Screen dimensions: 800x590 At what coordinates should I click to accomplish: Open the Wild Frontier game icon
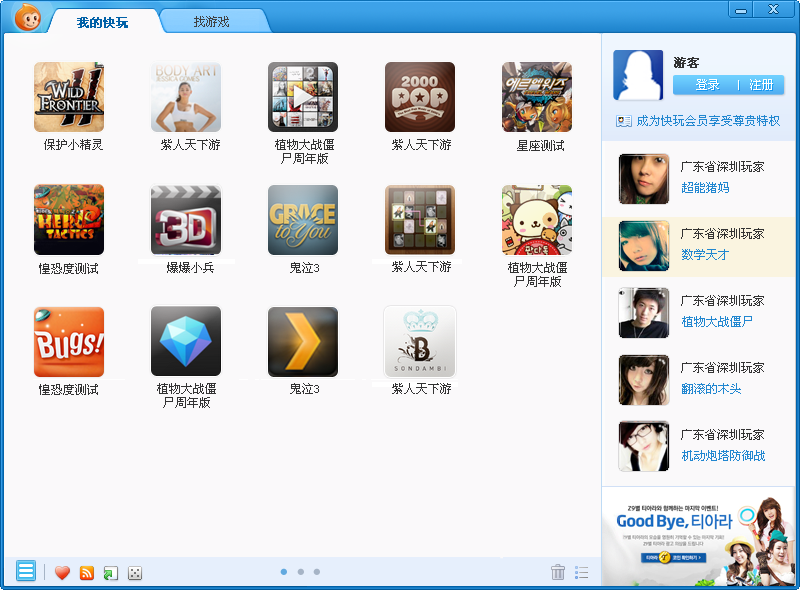(x=69, y=97)
